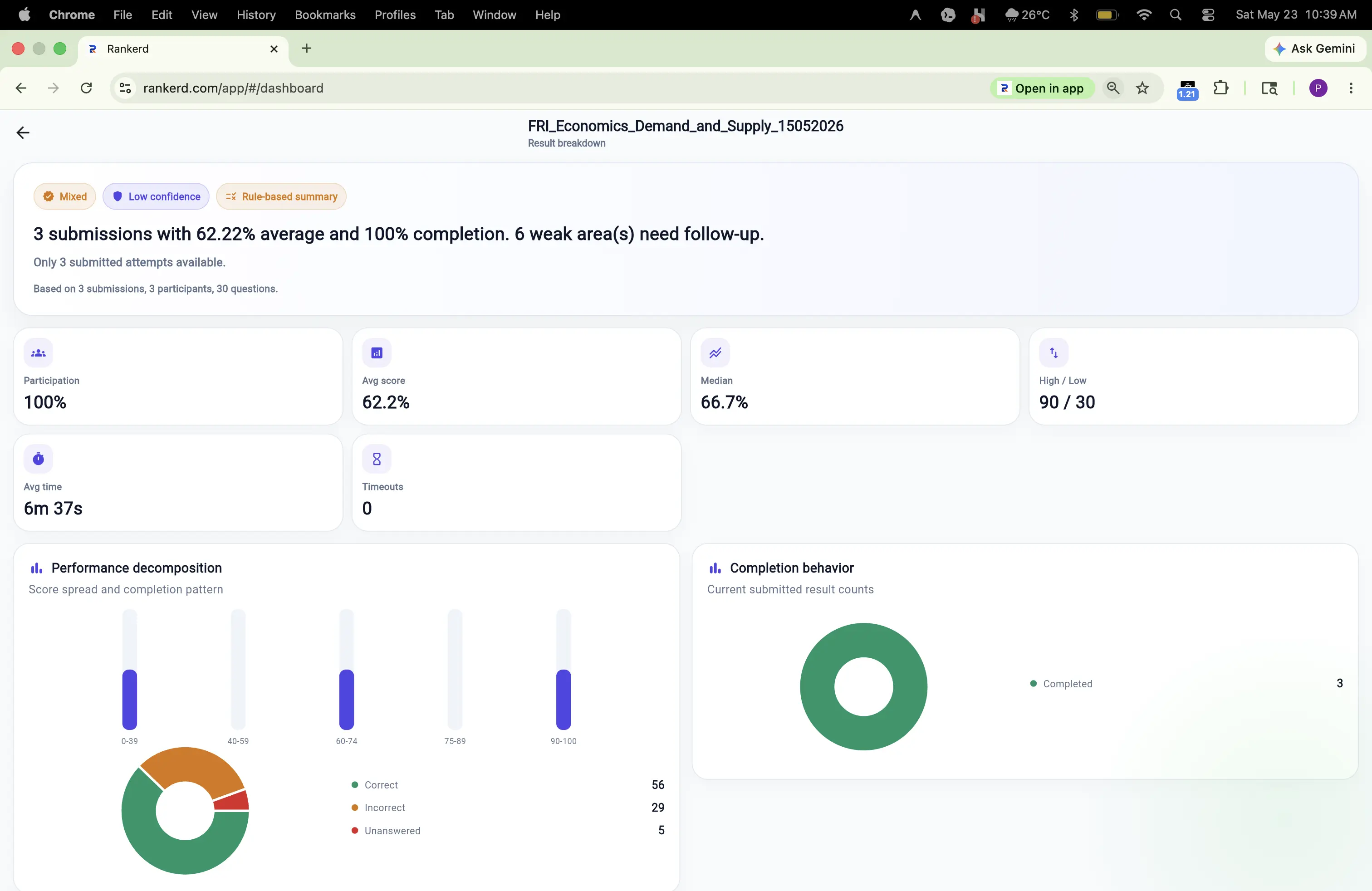
Task: Open the Window menu
Action: 494,15
